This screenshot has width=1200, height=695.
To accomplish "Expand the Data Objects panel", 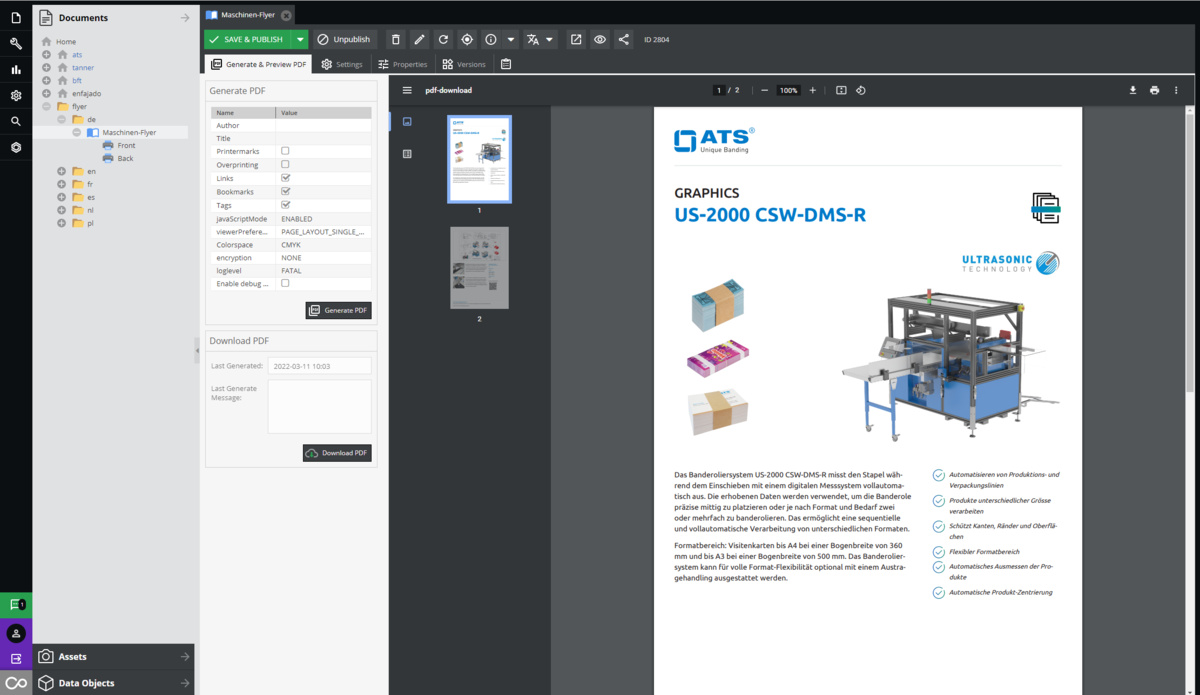I will tap(113, 683).
